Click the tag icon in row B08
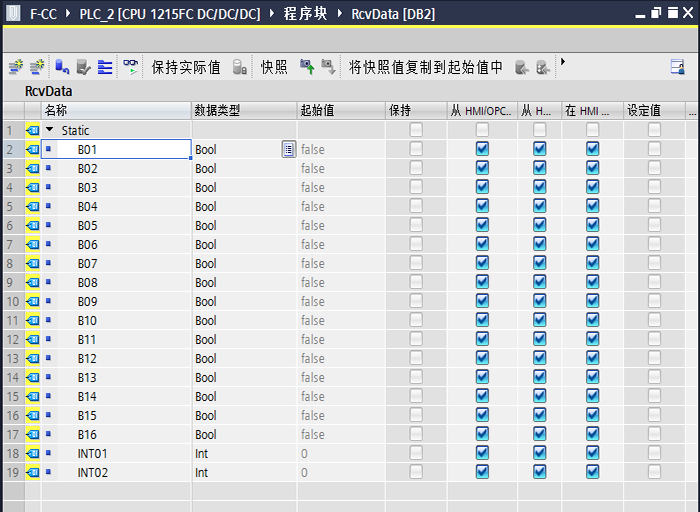This screenshot has width=700, height=512. click(x=33, y=282)
